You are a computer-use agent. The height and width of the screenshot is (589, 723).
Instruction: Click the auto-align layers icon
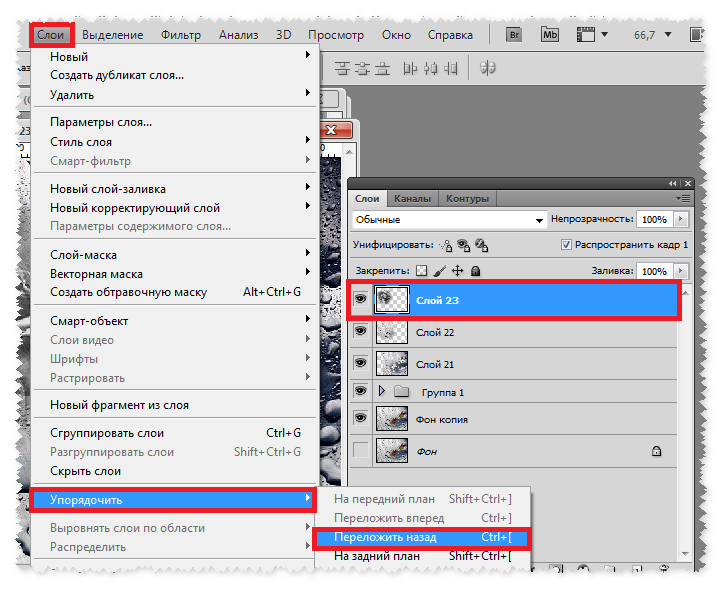click(x=487, y=68)
